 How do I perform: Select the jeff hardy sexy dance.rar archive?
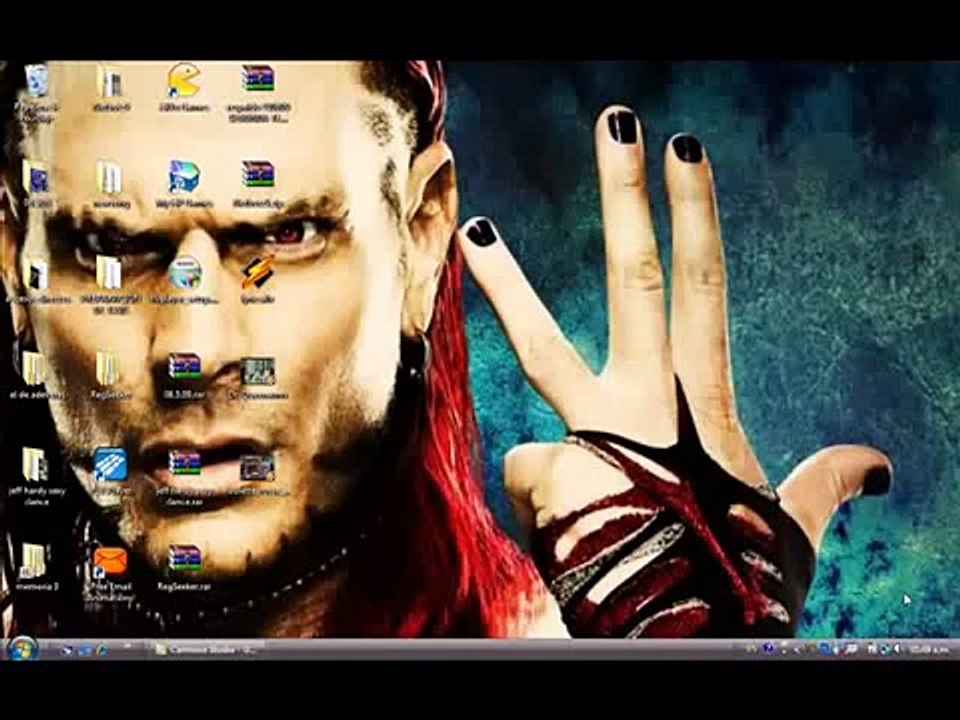184,465
